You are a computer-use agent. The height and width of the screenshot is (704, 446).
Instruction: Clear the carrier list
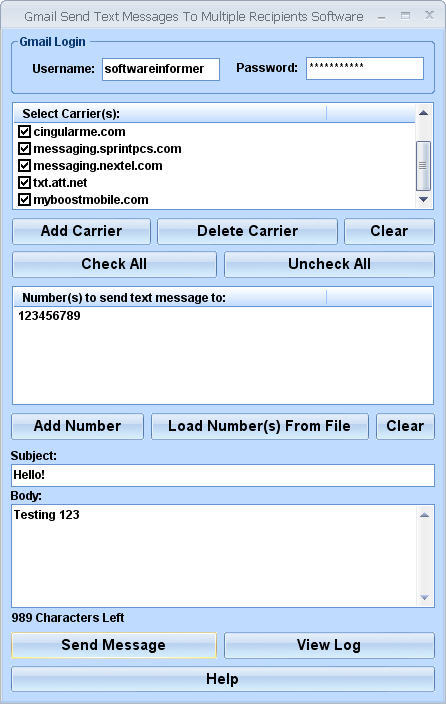coord(389,231)
